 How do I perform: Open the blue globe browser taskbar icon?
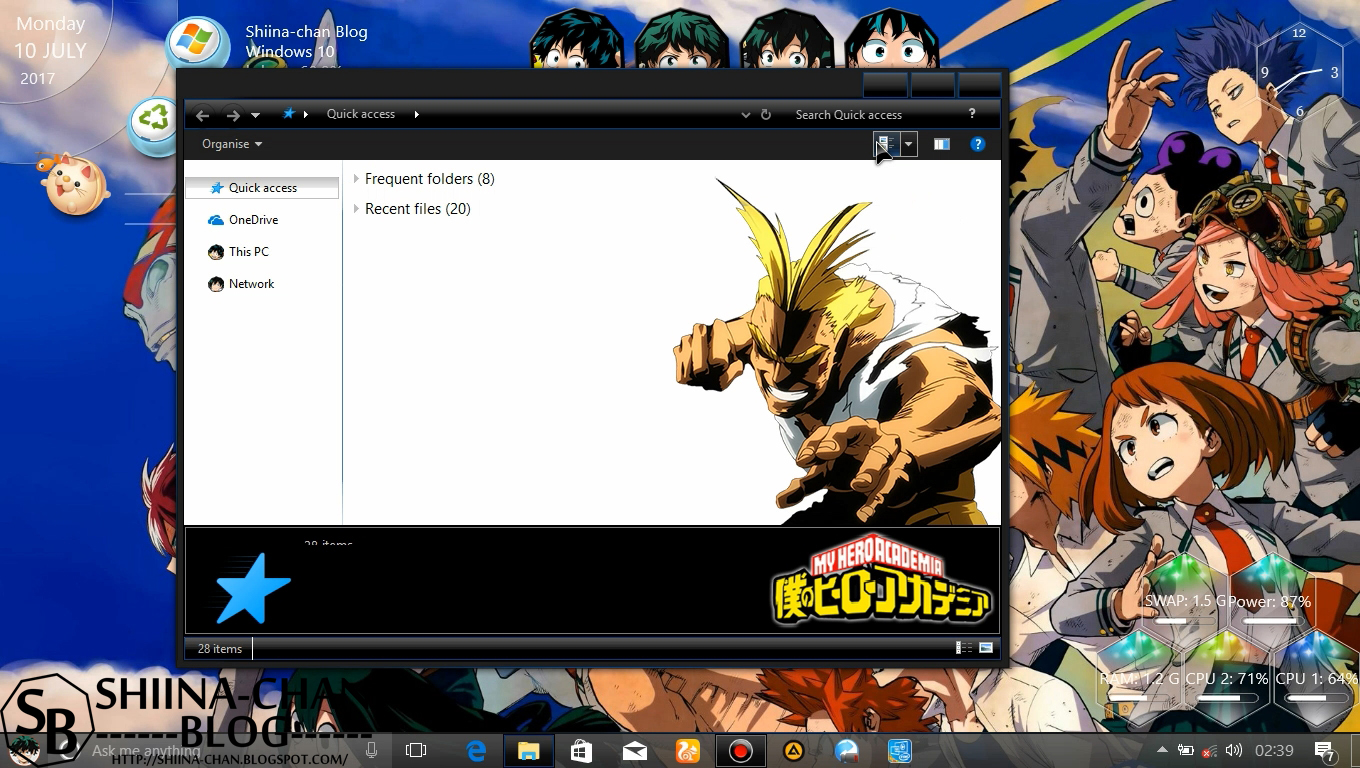click(846, 750)
